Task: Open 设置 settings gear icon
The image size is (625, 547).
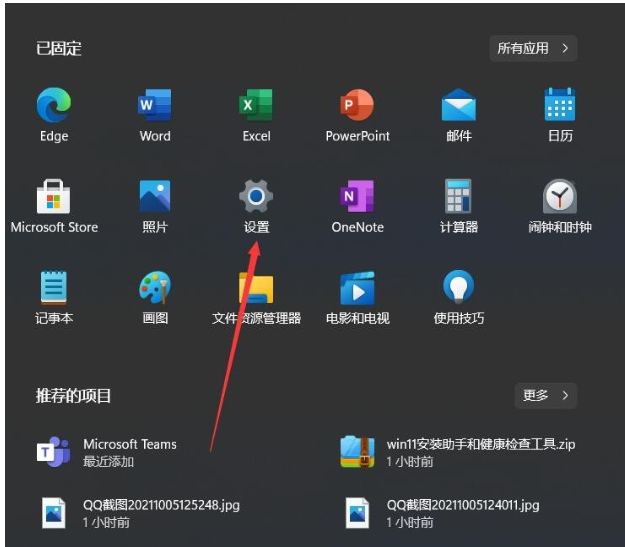Action: [x=256, y=196]
